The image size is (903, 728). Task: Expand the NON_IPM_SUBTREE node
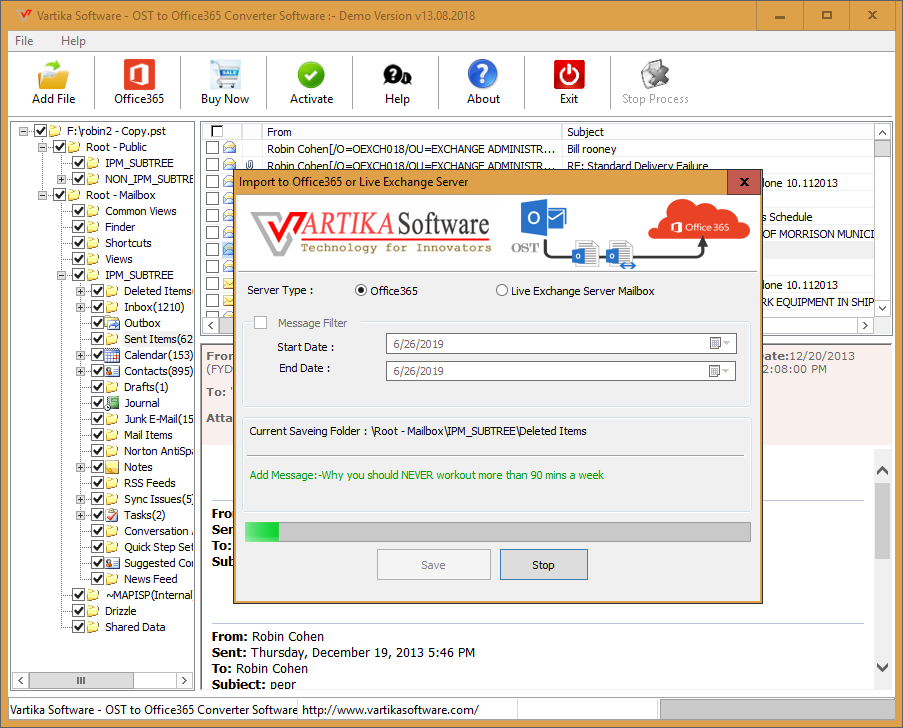point(61,179)
